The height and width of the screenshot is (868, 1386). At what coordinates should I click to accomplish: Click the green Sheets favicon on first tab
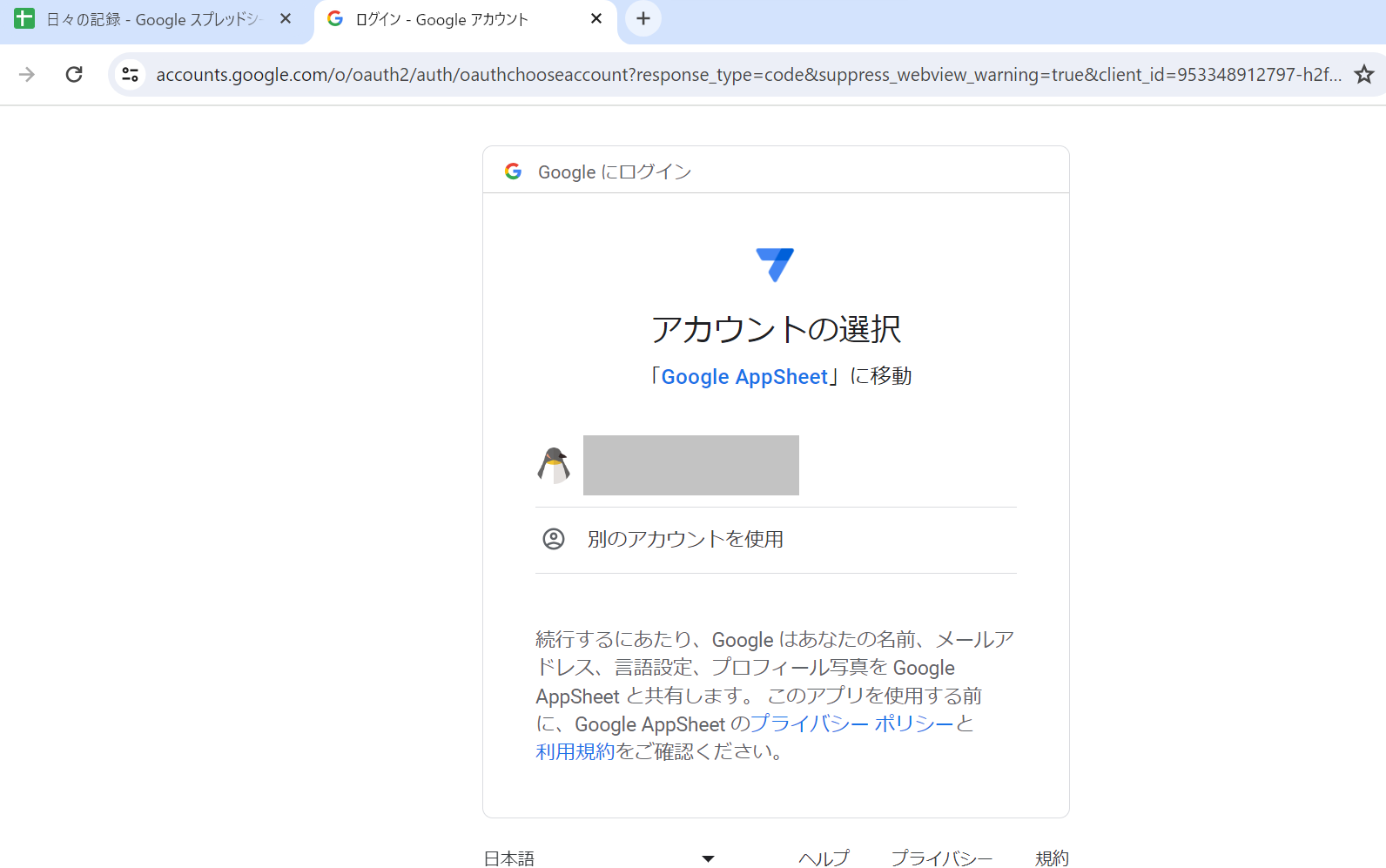[25, 18]
